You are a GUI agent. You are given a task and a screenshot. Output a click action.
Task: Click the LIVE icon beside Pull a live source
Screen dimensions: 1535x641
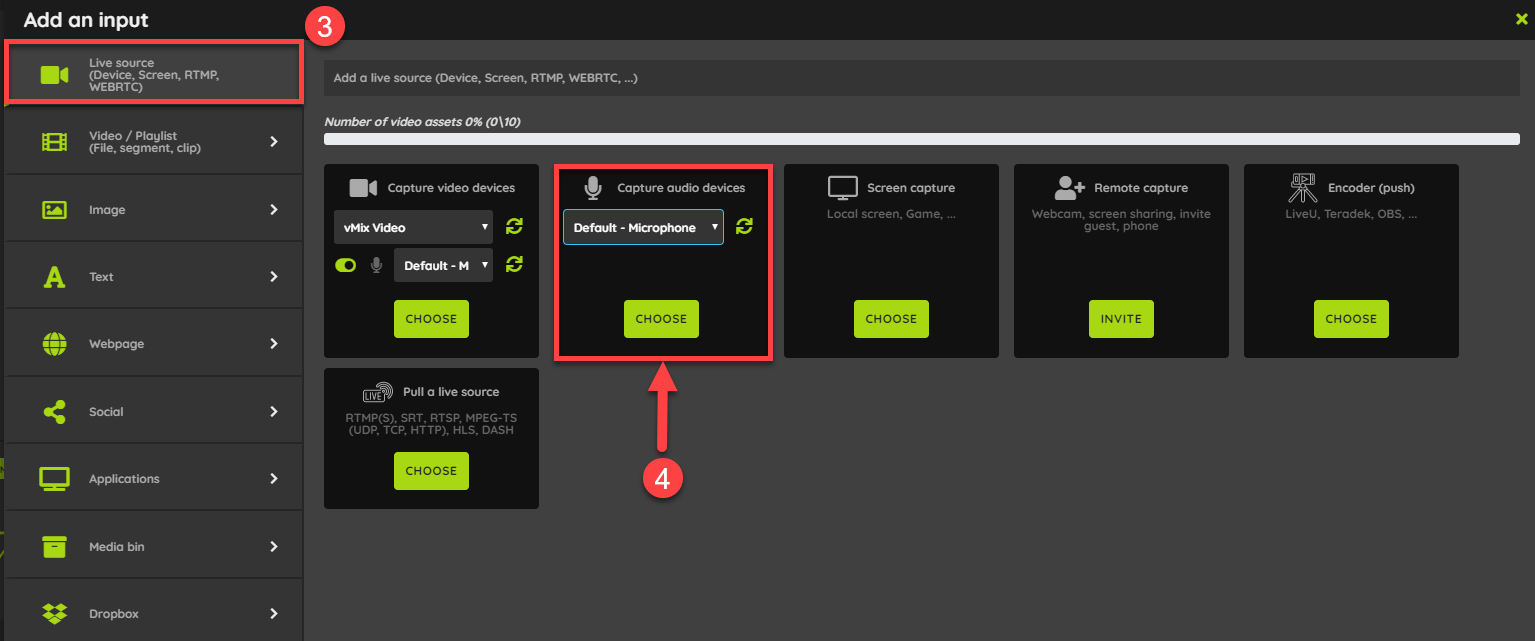point(378,392)
